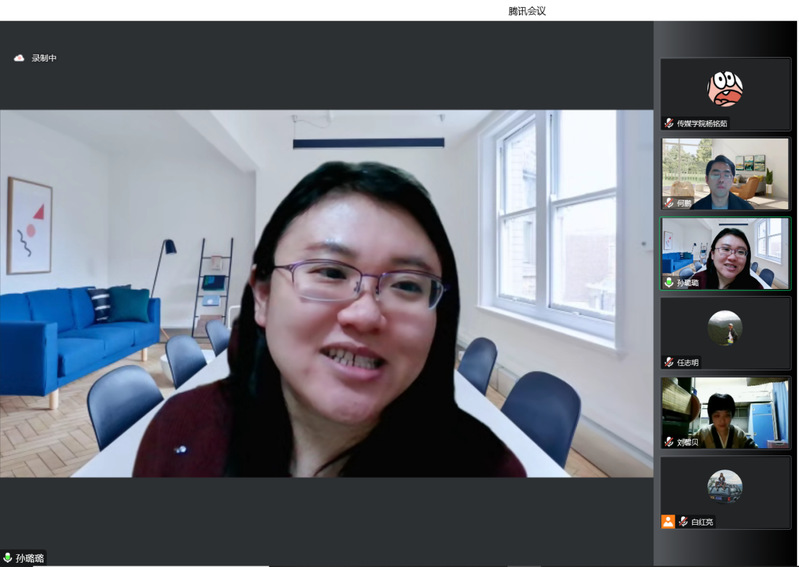Image resolution: width=799 pixels, height=567 pixels.
Task: Click the muted mic icon on 刘薏贝 tile
Action: tap(669, 441)
